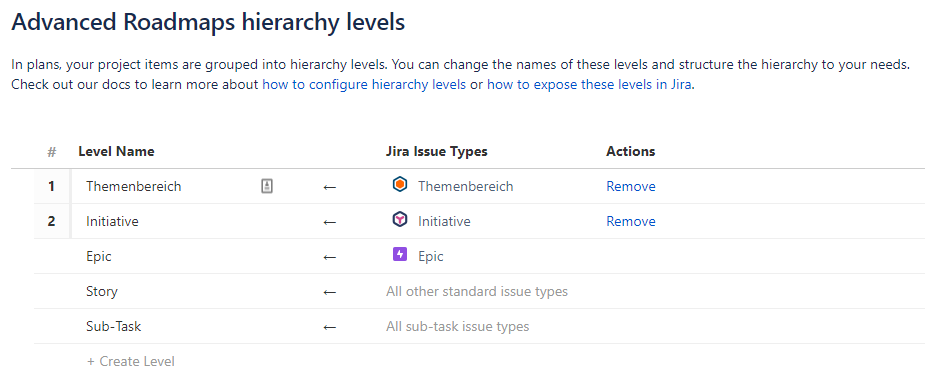Open 'how to expose these levels in Jira' link

[589, 84]
